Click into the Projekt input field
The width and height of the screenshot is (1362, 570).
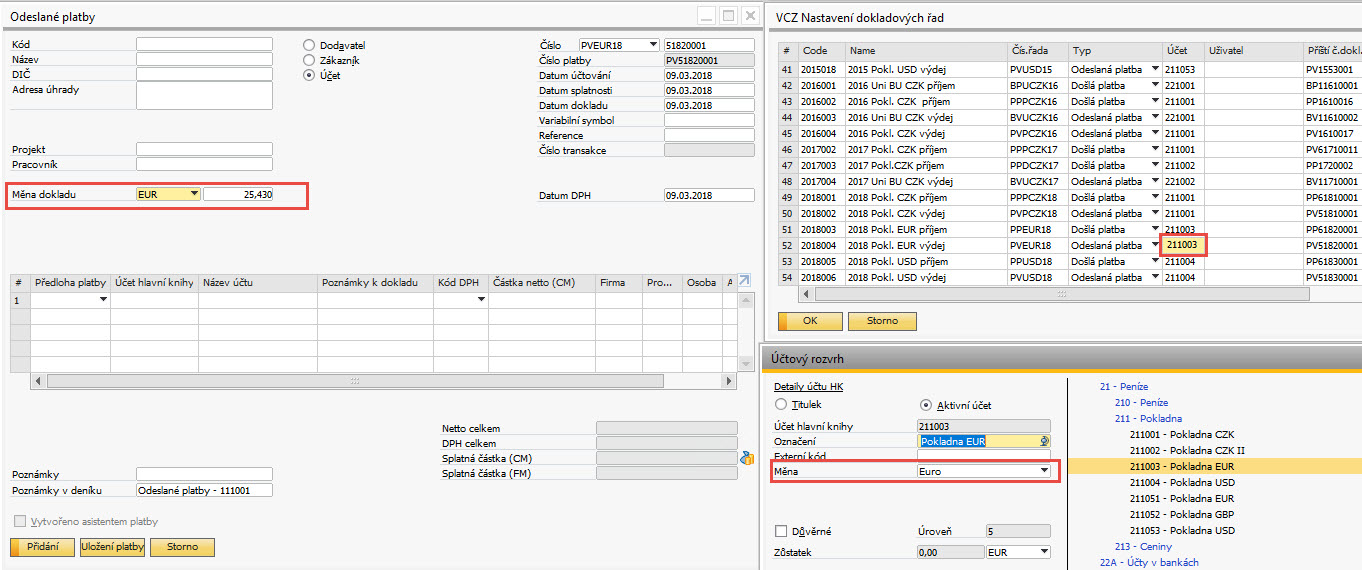pyautogui.click(x=204, y=149)
